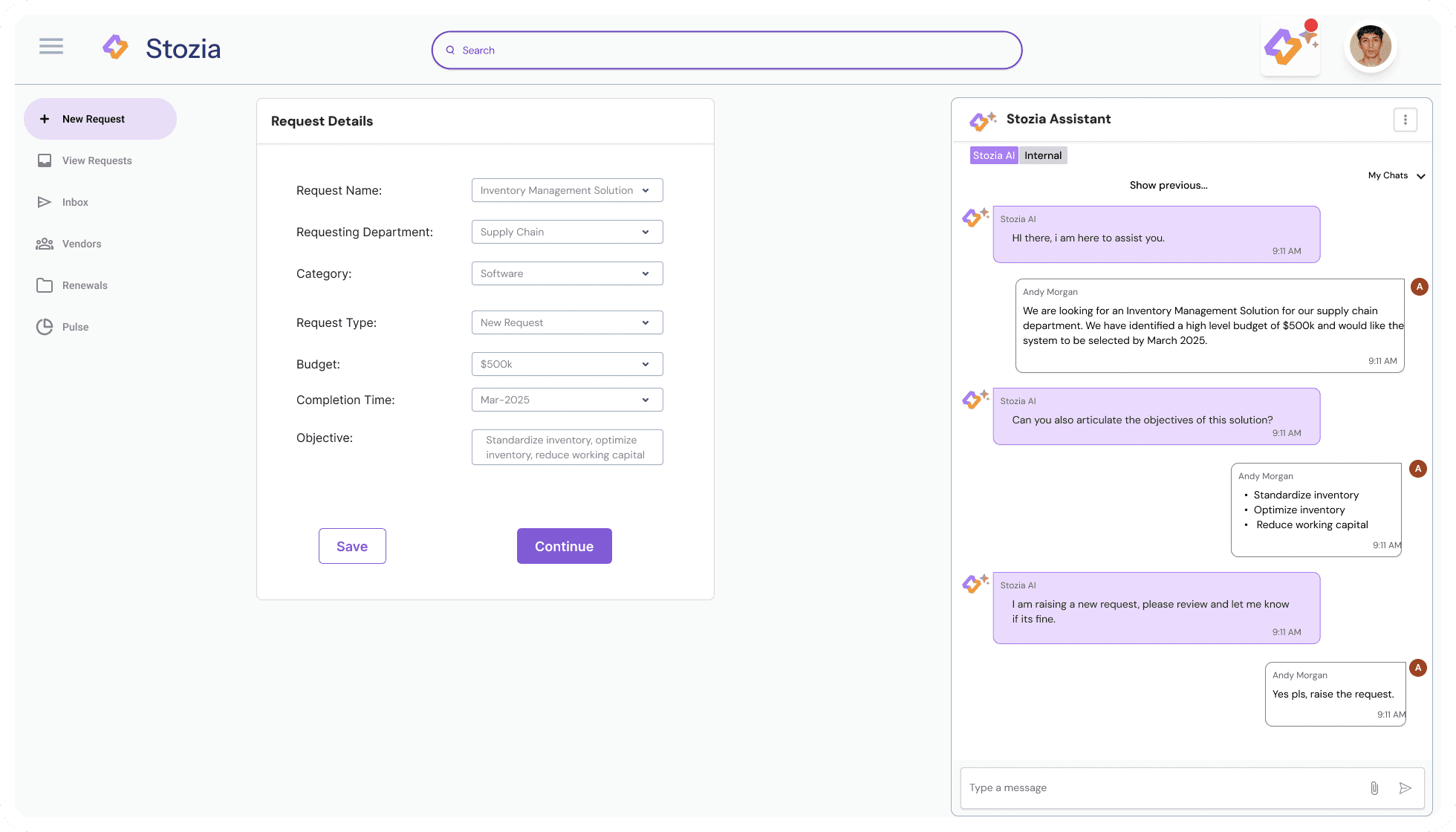Viewport: 1456px width, 832px height.
Task: Switch to the Internal chat tab
Action: tap(1043, 155)
